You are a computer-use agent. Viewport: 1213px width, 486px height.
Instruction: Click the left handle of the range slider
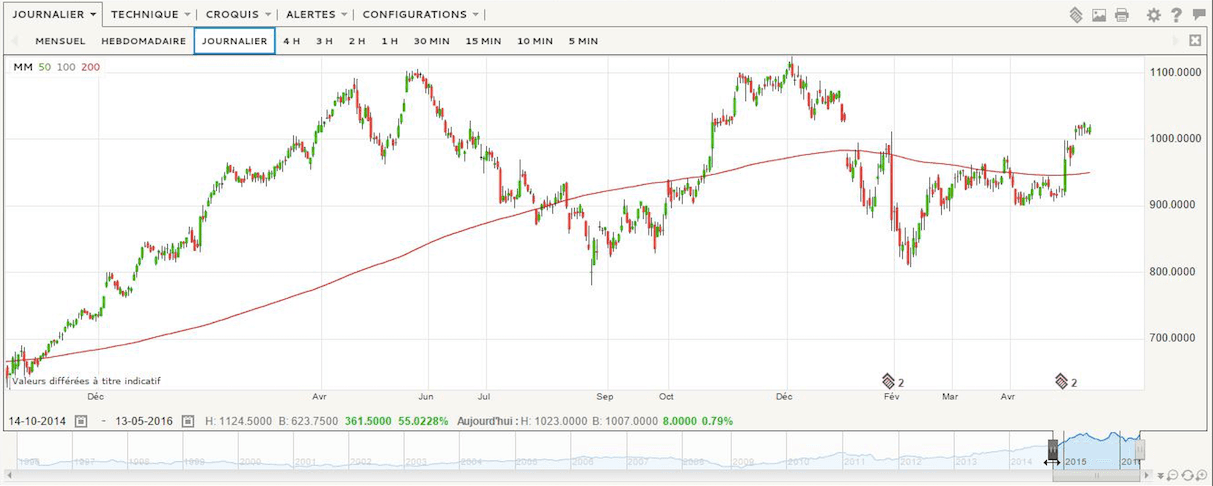pos(1052,449)
